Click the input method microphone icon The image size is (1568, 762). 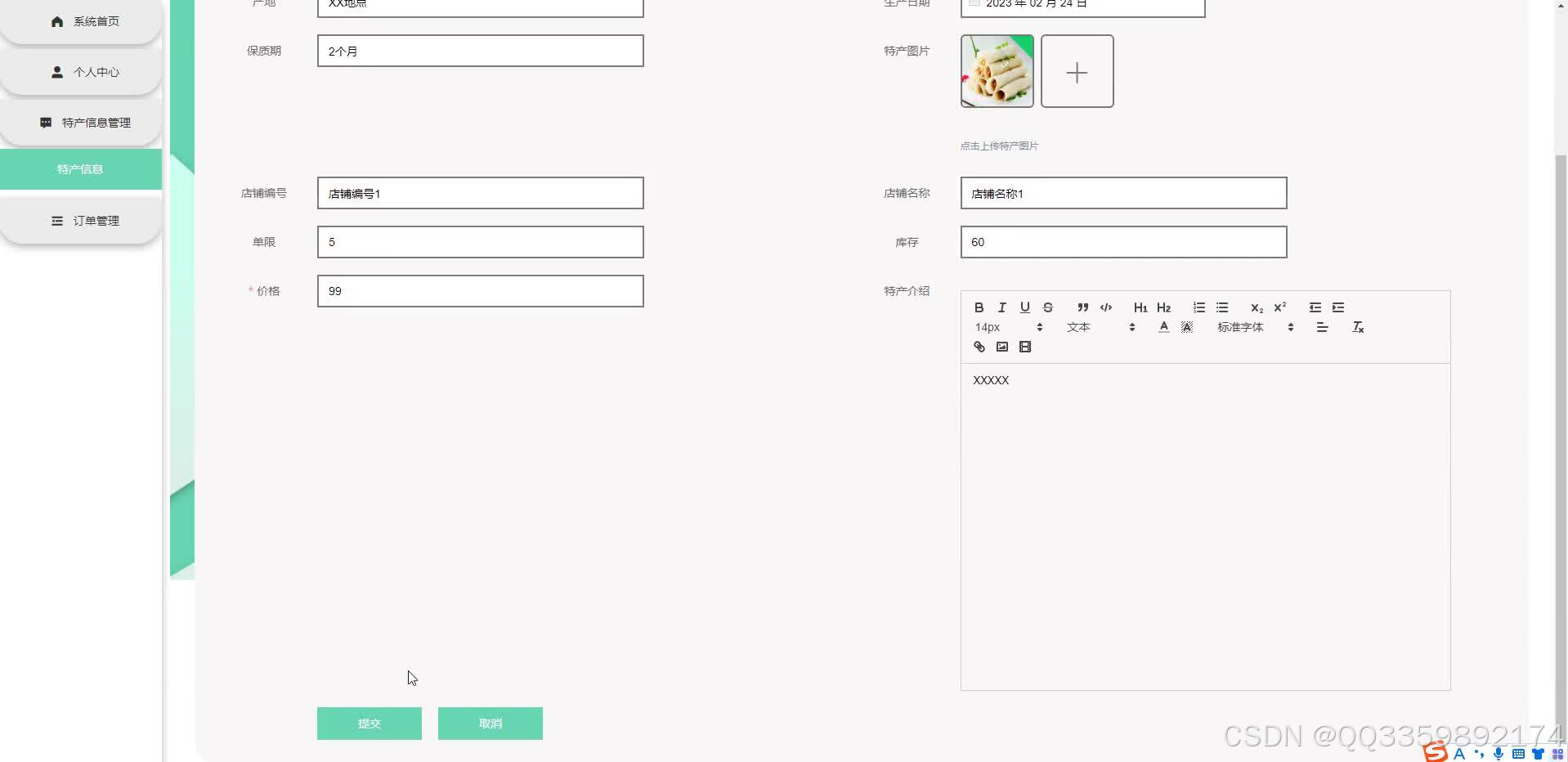click(x=1499, y=754)
